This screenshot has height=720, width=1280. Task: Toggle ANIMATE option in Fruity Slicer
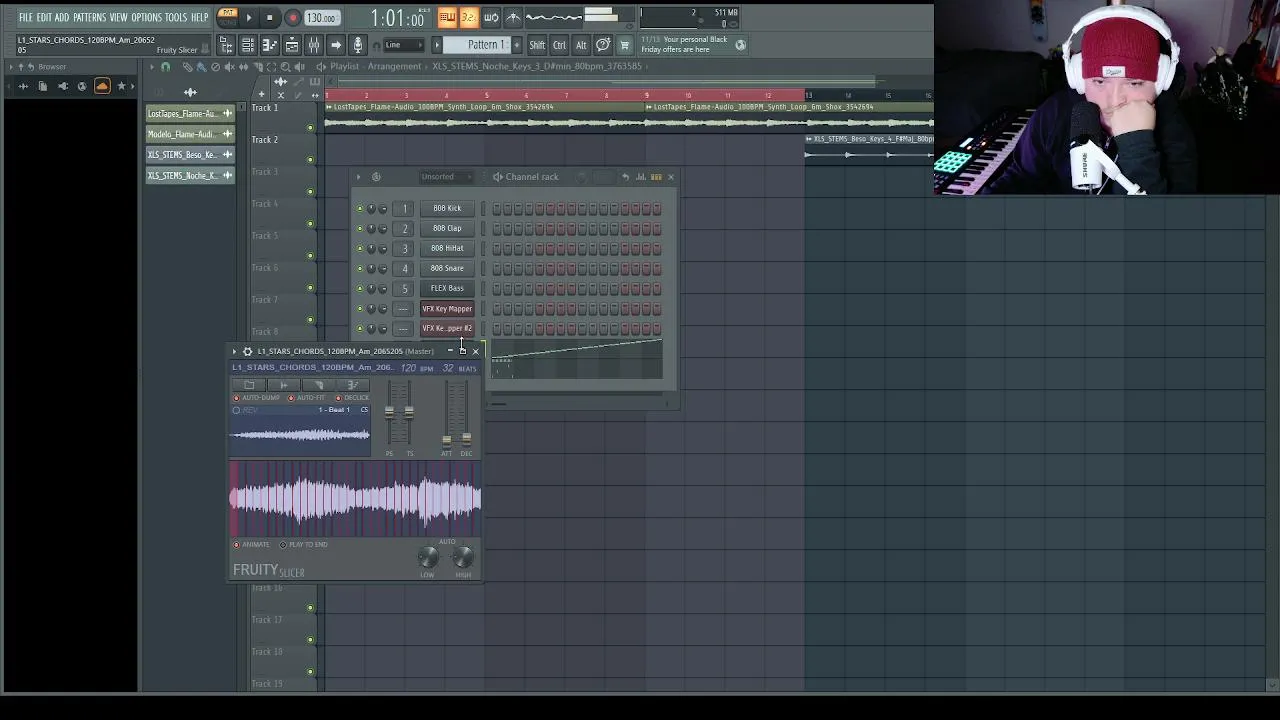[x=252, y=545]
